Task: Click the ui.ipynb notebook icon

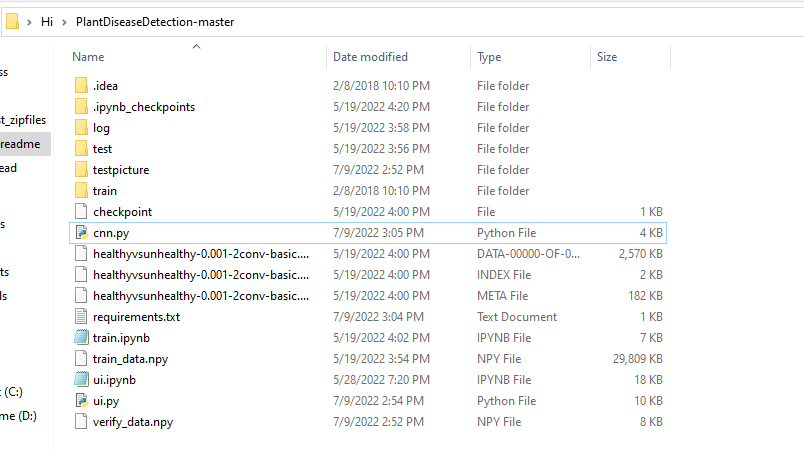Action: 81,380
